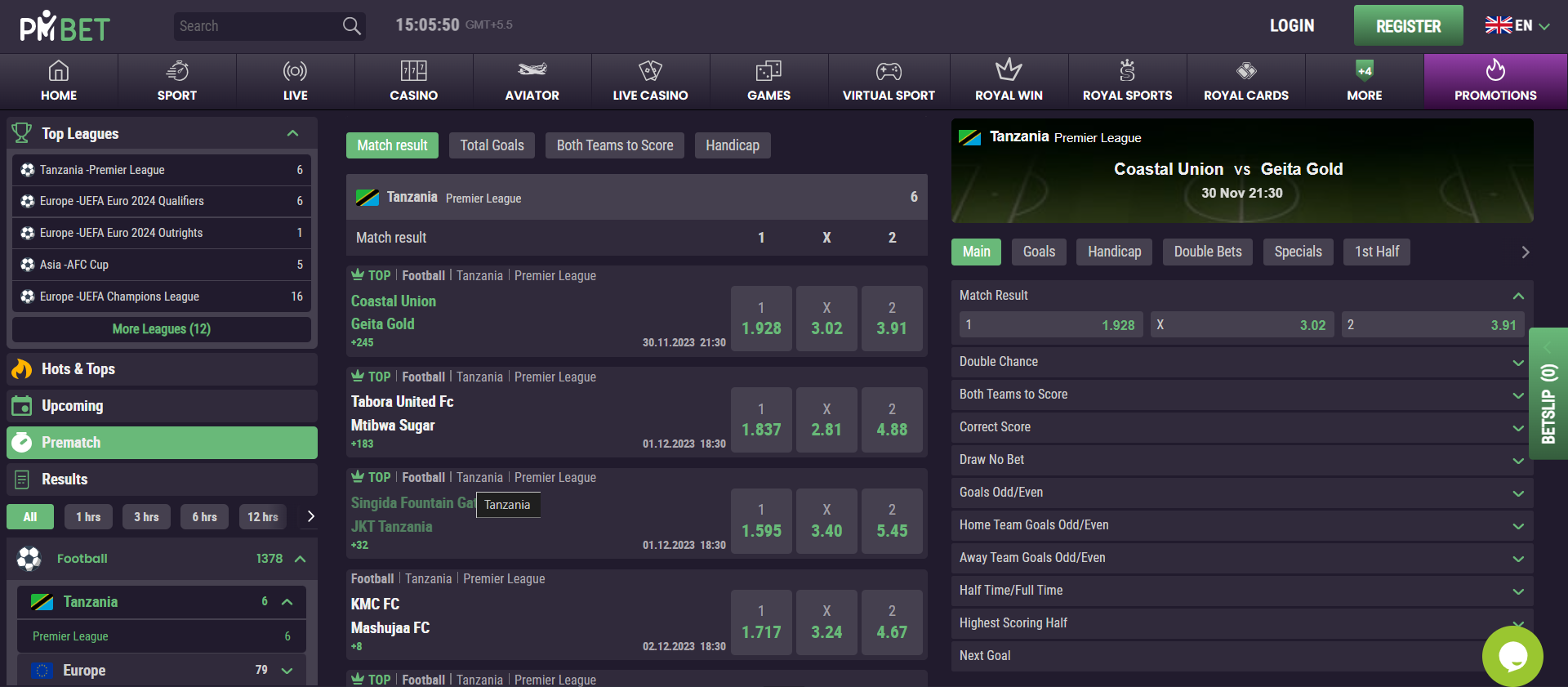
Task: Filter matches within 6 hrs
Action: 205,516
